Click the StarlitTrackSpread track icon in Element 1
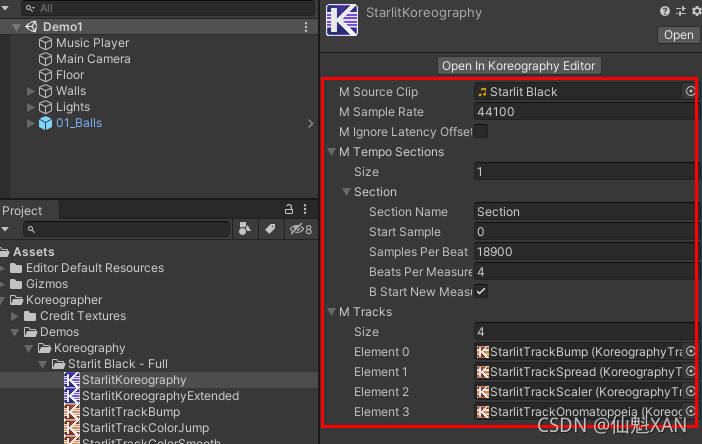Screen dimensions: 702x444 tap(483, 372)
